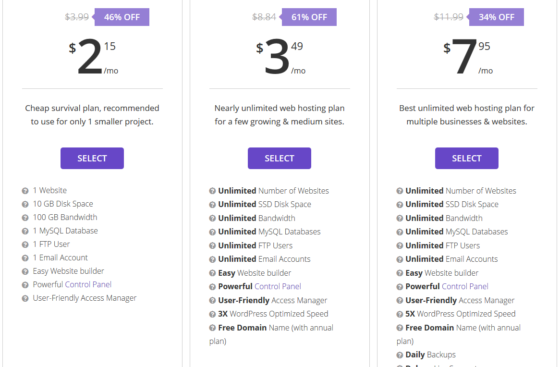Click help icon beside 1 FTP User
Screen dimensions: 560x367
[x=25, y=245]
